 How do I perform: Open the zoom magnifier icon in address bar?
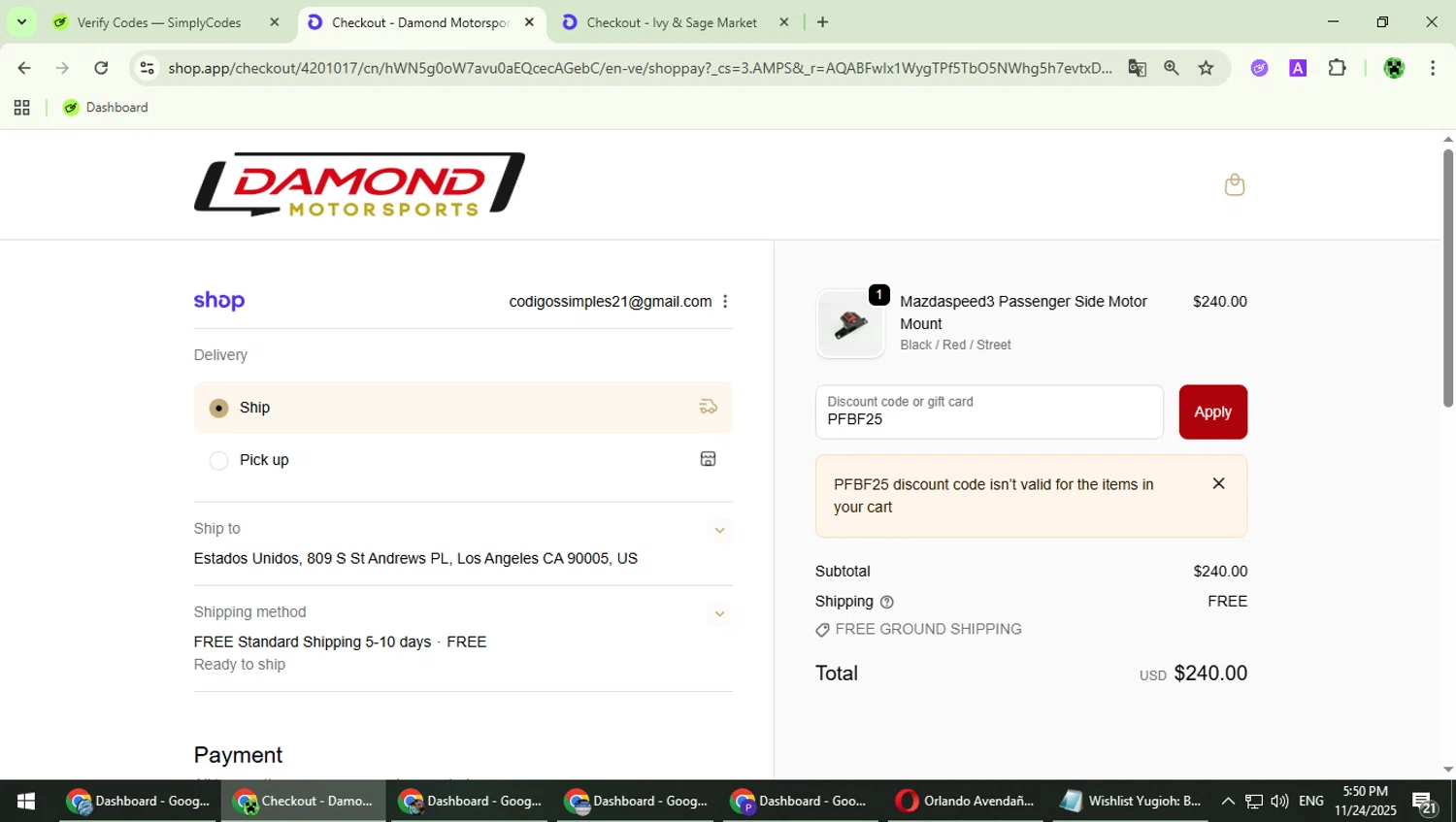coord(1172,68)
